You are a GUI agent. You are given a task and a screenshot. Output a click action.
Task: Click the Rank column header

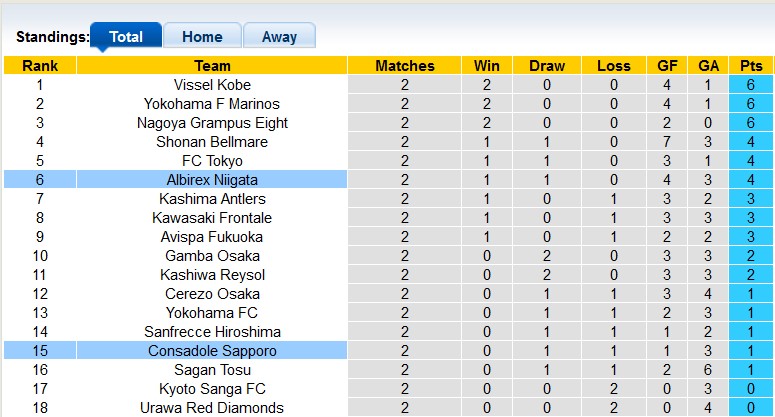pyautogui.click(x=40, y=66)
